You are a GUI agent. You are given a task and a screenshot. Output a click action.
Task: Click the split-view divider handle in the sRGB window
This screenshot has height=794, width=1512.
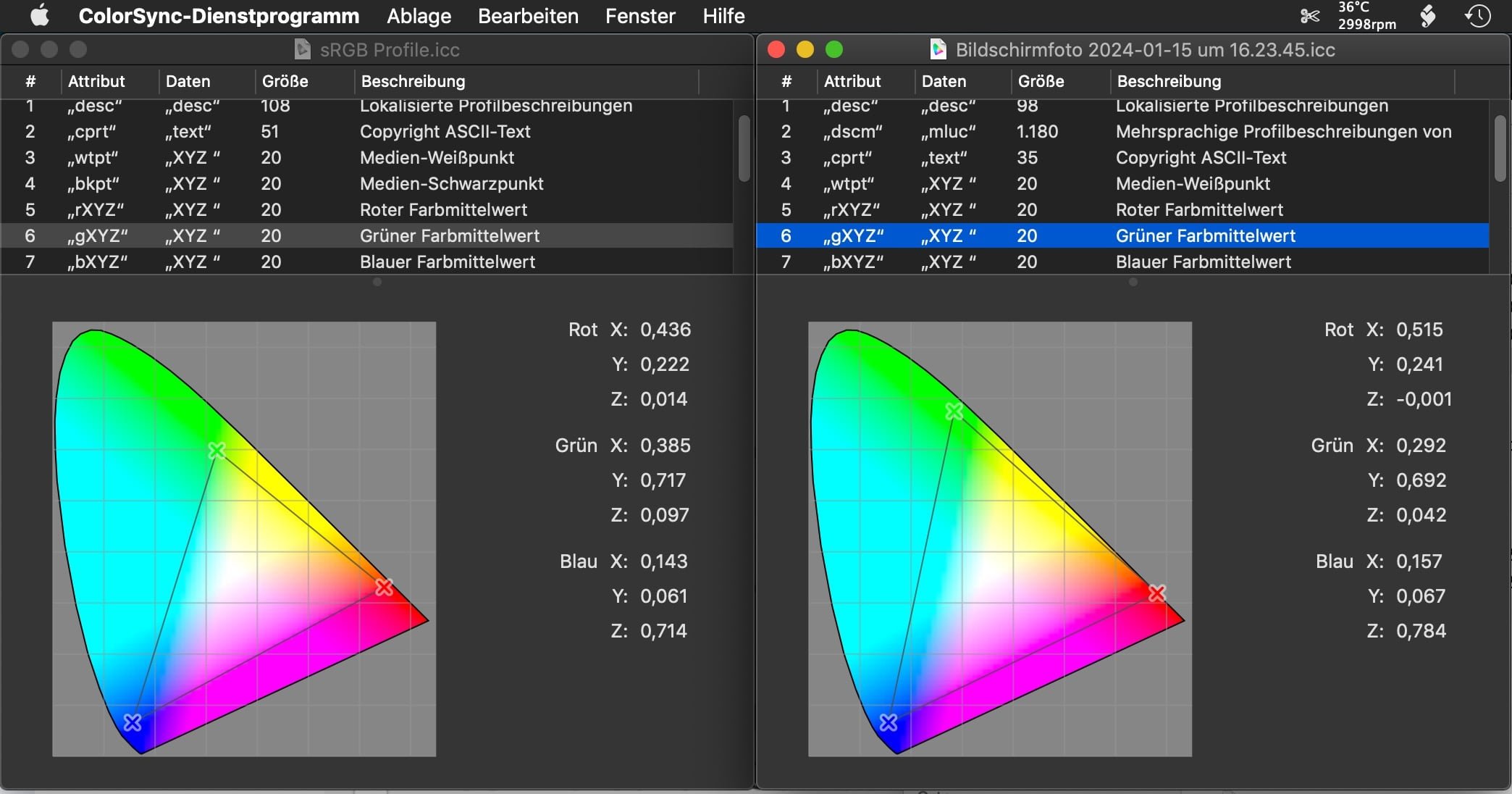377,282
